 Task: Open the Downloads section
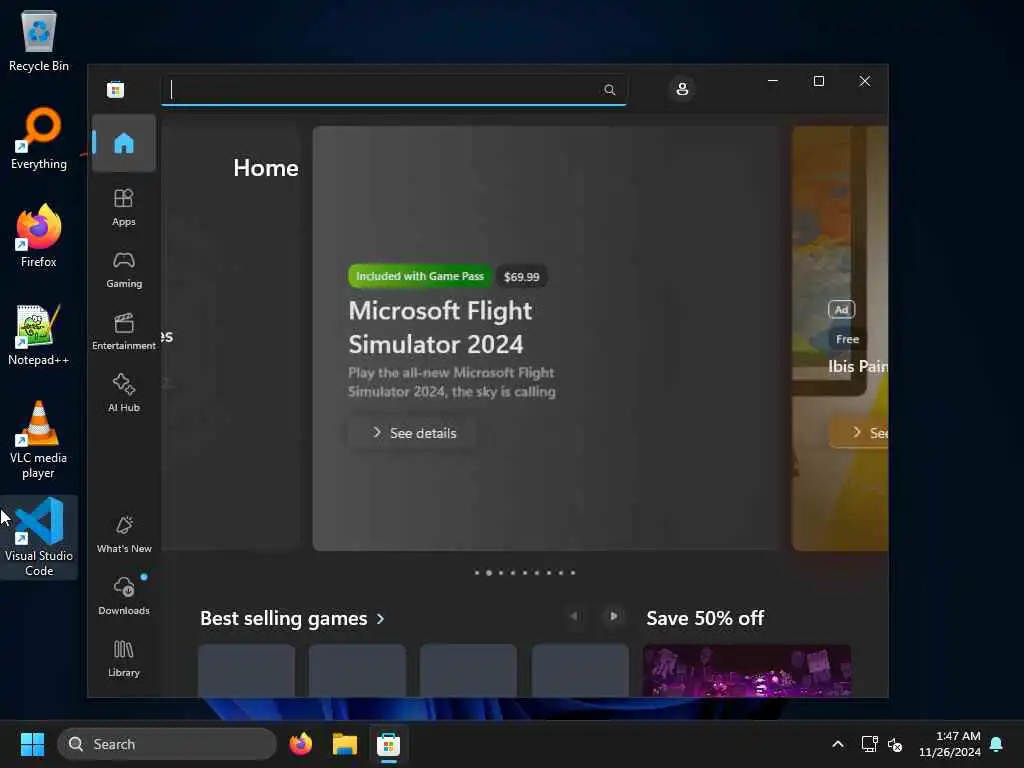(x=123, y=596)
